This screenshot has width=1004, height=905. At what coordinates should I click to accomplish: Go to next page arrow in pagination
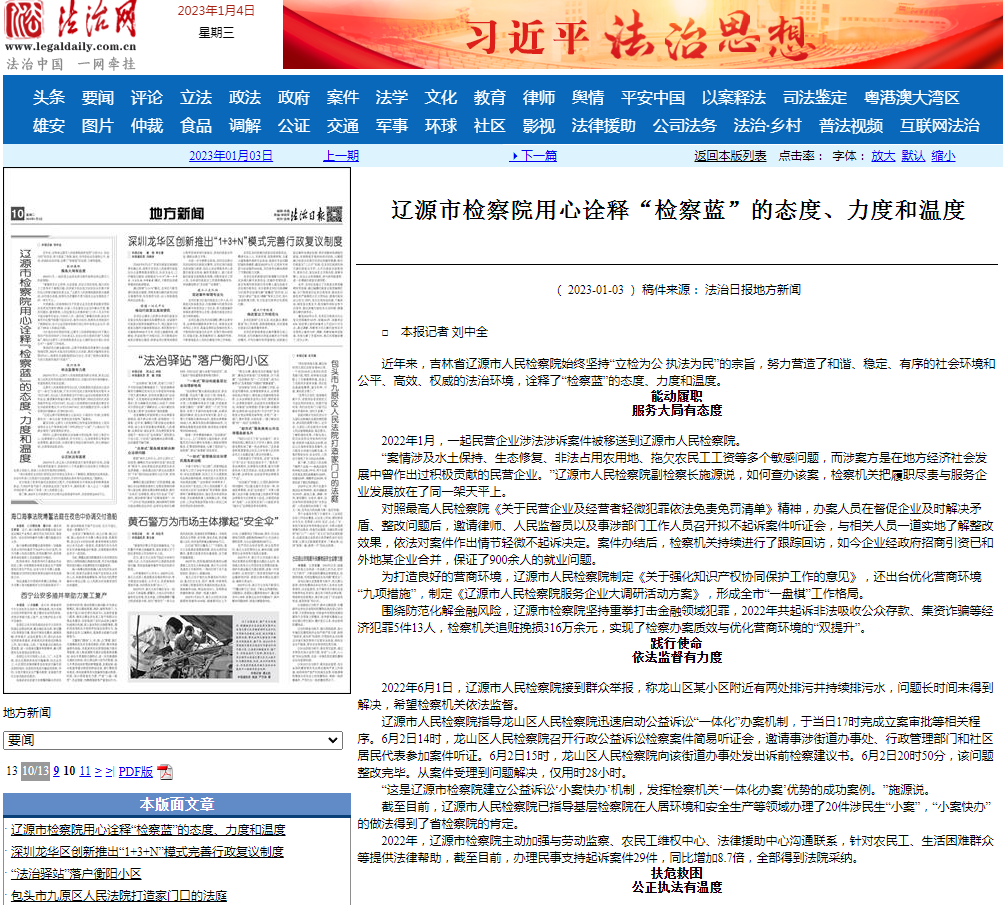point(98,771)
